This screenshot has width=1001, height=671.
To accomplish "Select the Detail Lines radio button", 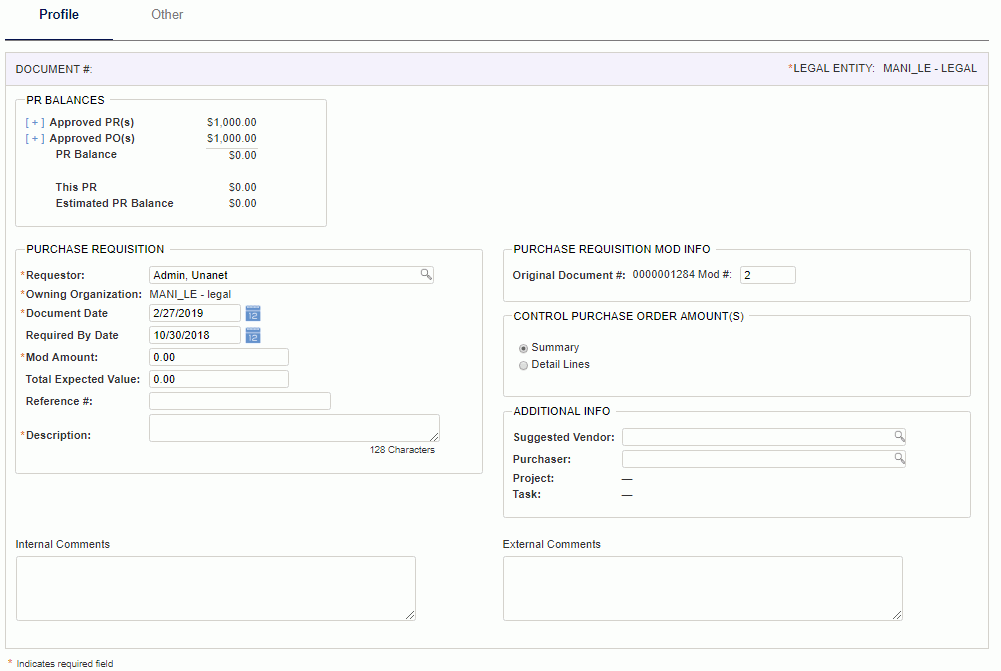I will click(x=523, y=365).
